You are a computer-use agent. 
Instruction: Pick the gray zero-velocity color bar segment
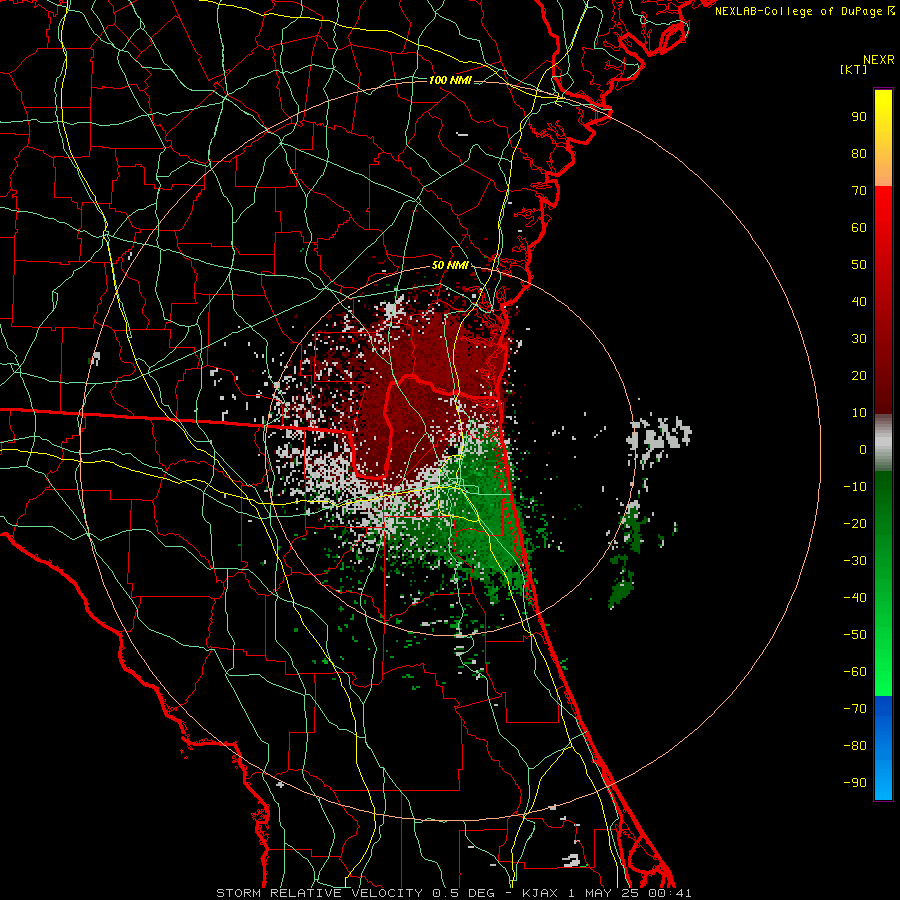pos(883,442)
